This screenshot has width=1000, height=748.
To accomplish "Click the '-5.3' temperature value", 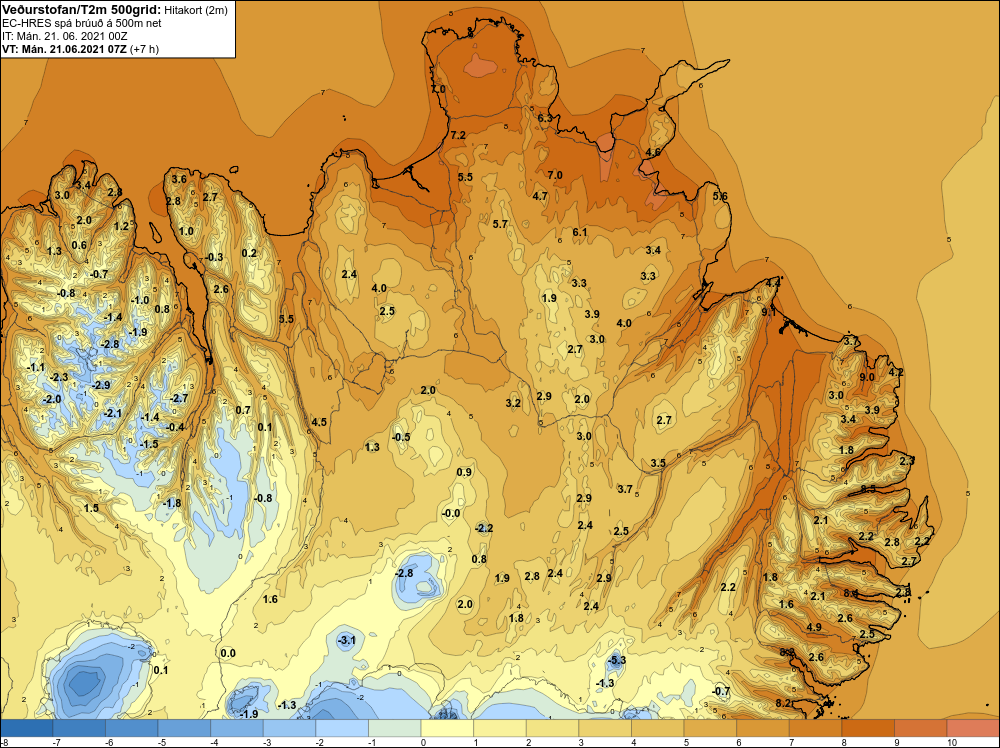I will pos(616,660).
